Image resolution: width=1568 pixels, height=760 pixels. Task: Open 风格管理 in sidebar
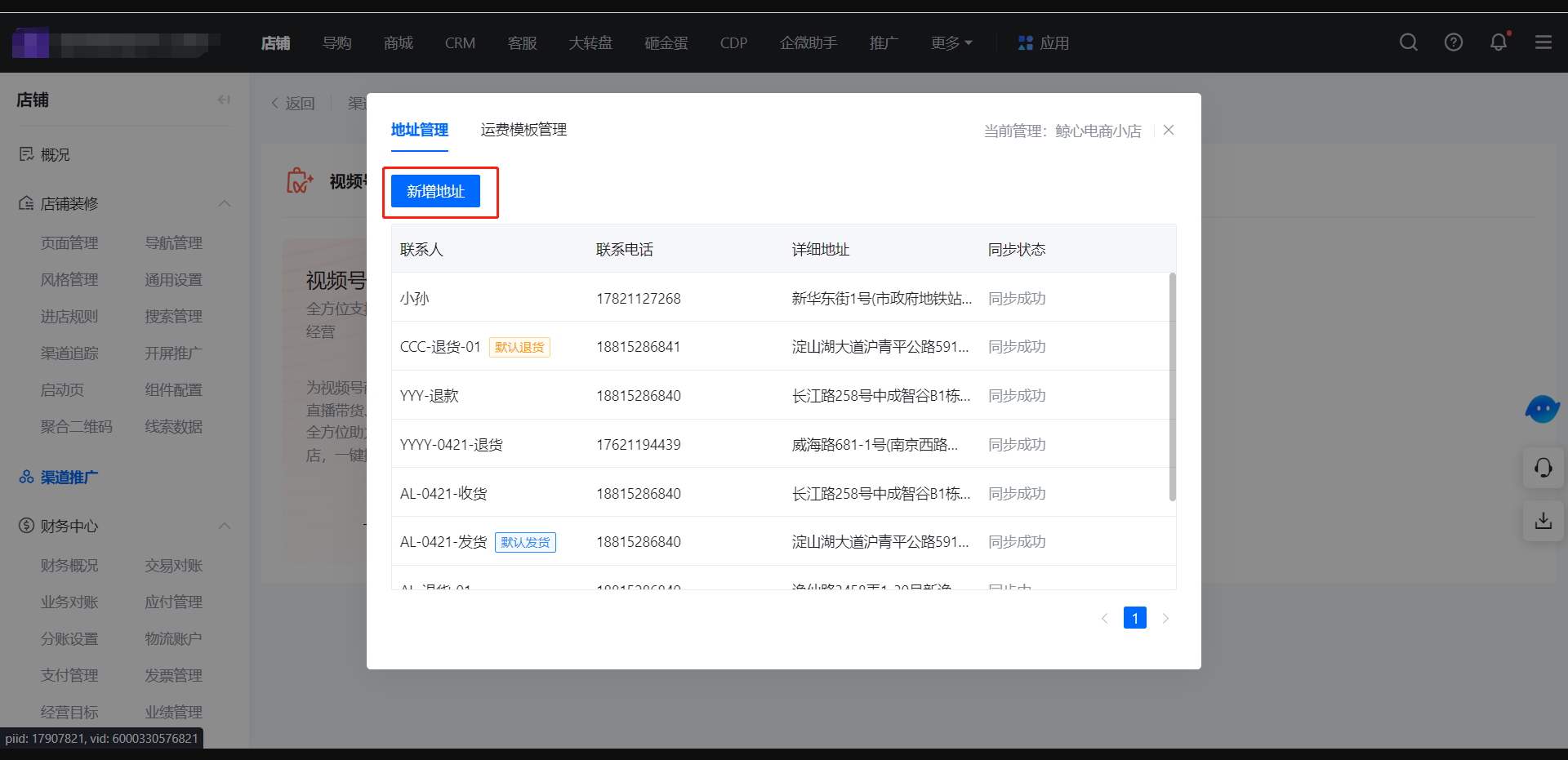click(69, 280)
